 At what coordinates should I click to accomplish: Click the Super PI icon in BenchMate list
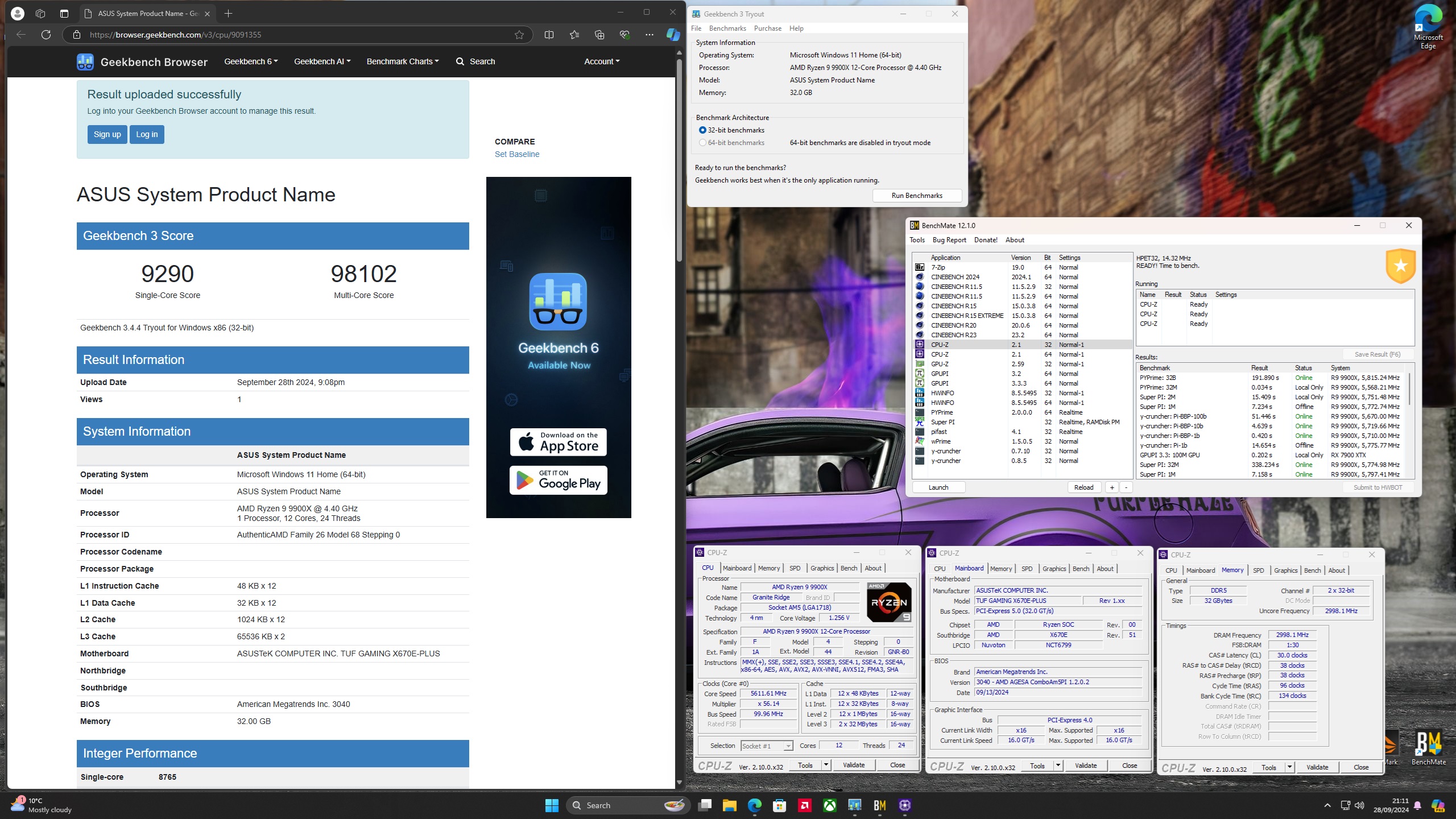pyautogui.click(x=920, y=422)
